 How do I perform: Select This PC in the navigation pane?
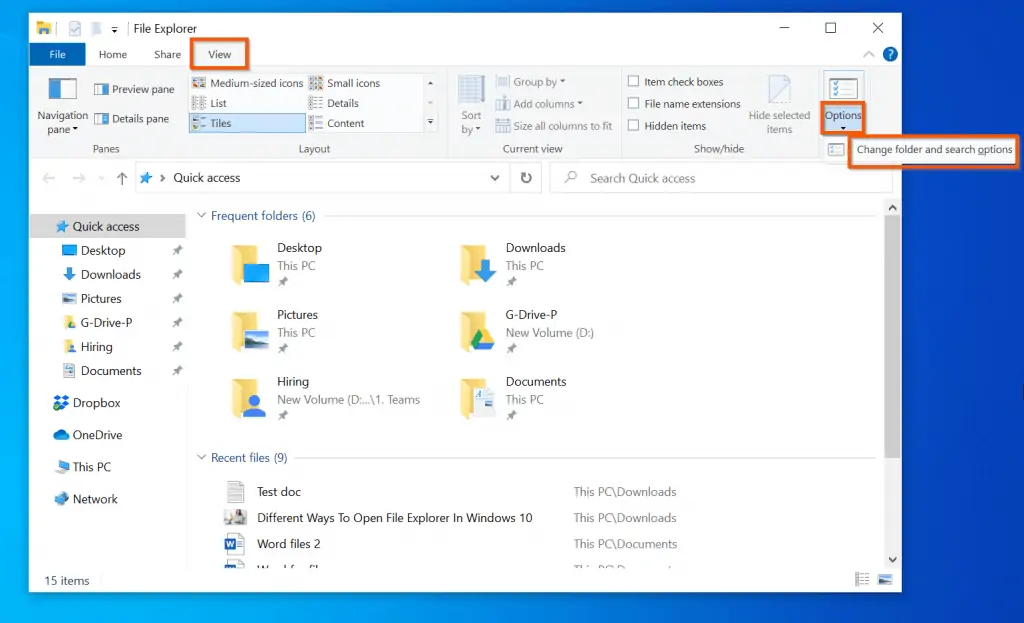[83, 467]
